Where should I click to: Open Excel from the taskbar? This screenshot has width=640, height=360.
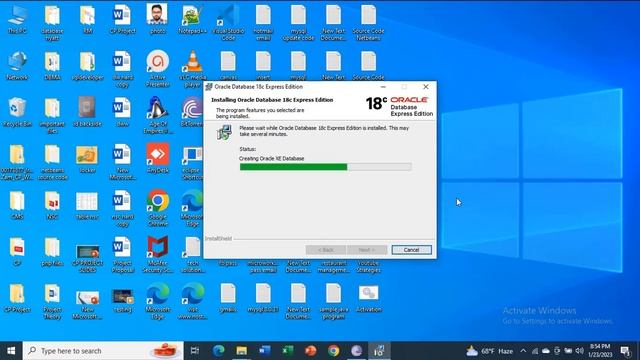click(x=288, y=351)
